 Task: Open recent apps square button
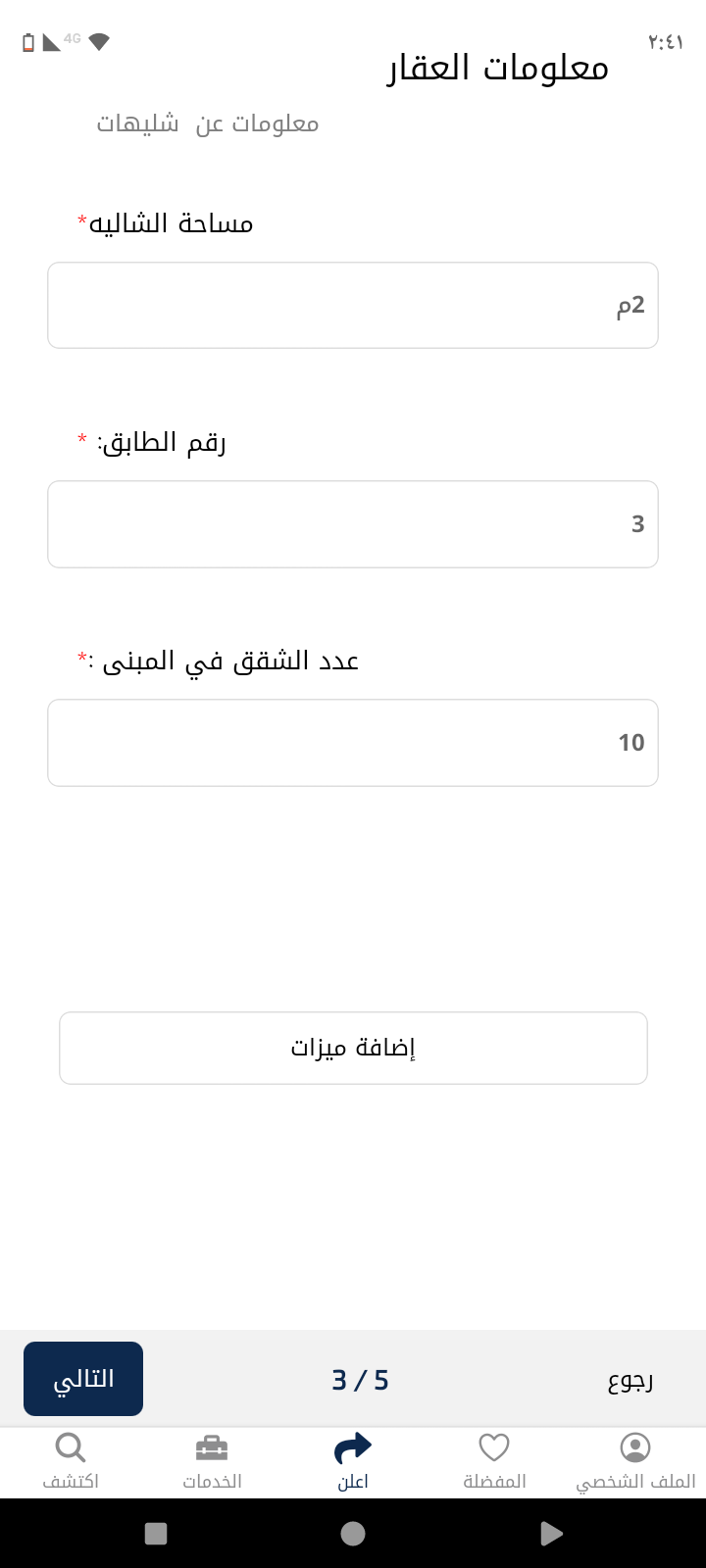[156, 1534]
